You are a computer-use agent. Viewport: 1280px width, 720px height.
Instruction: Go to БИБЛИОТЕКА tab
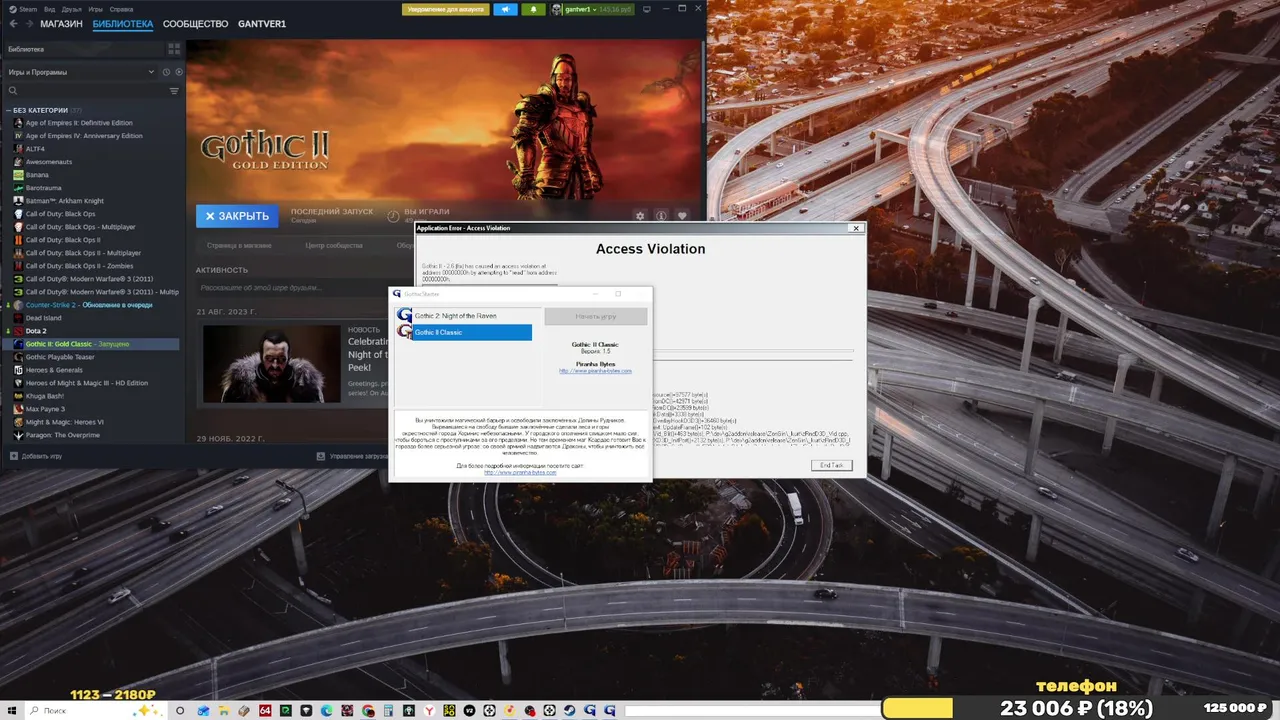click(x=123, y=24)
